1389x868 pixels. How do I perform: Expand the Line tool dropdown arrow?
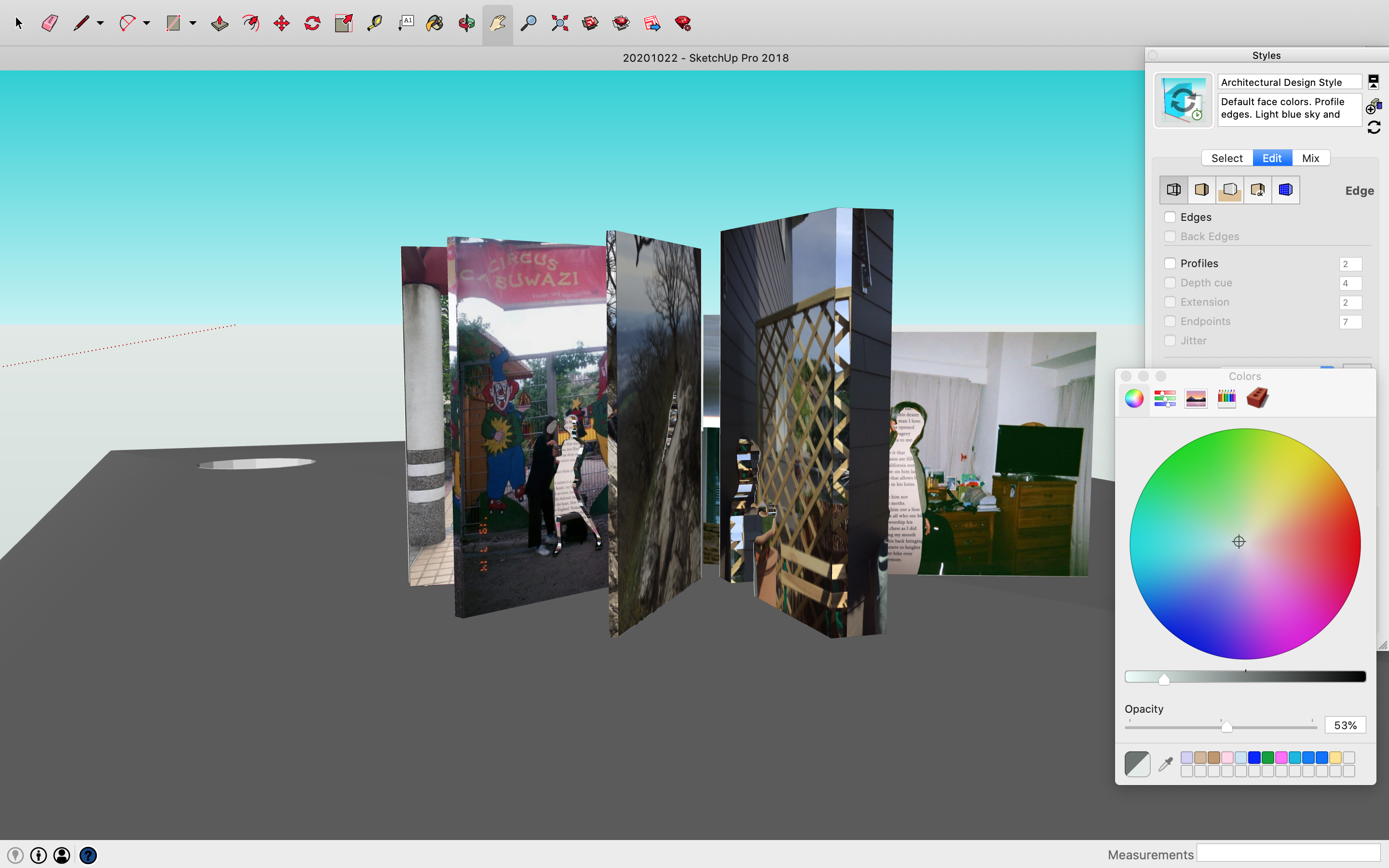[x=100, y=23]
